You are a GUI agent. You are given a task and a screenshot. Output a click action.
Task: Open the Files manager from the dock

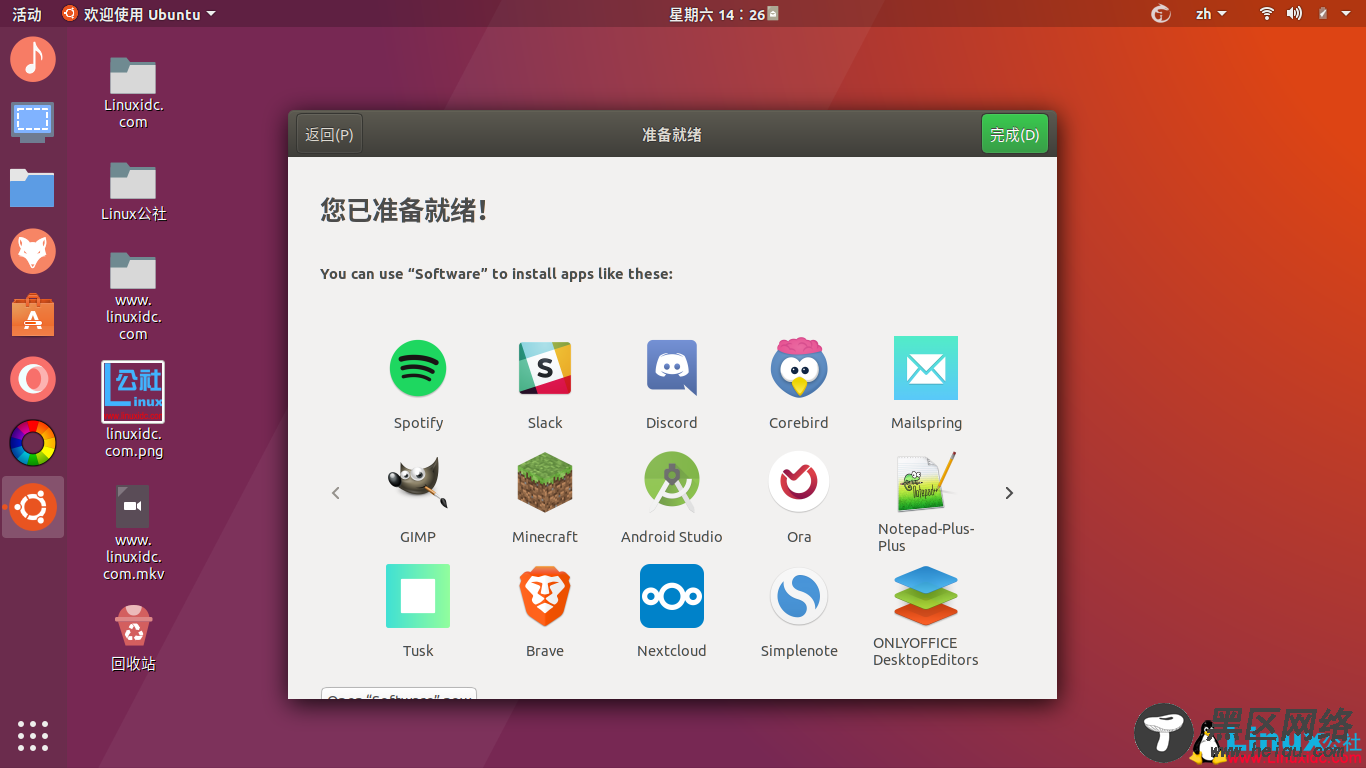coord(33,187)
